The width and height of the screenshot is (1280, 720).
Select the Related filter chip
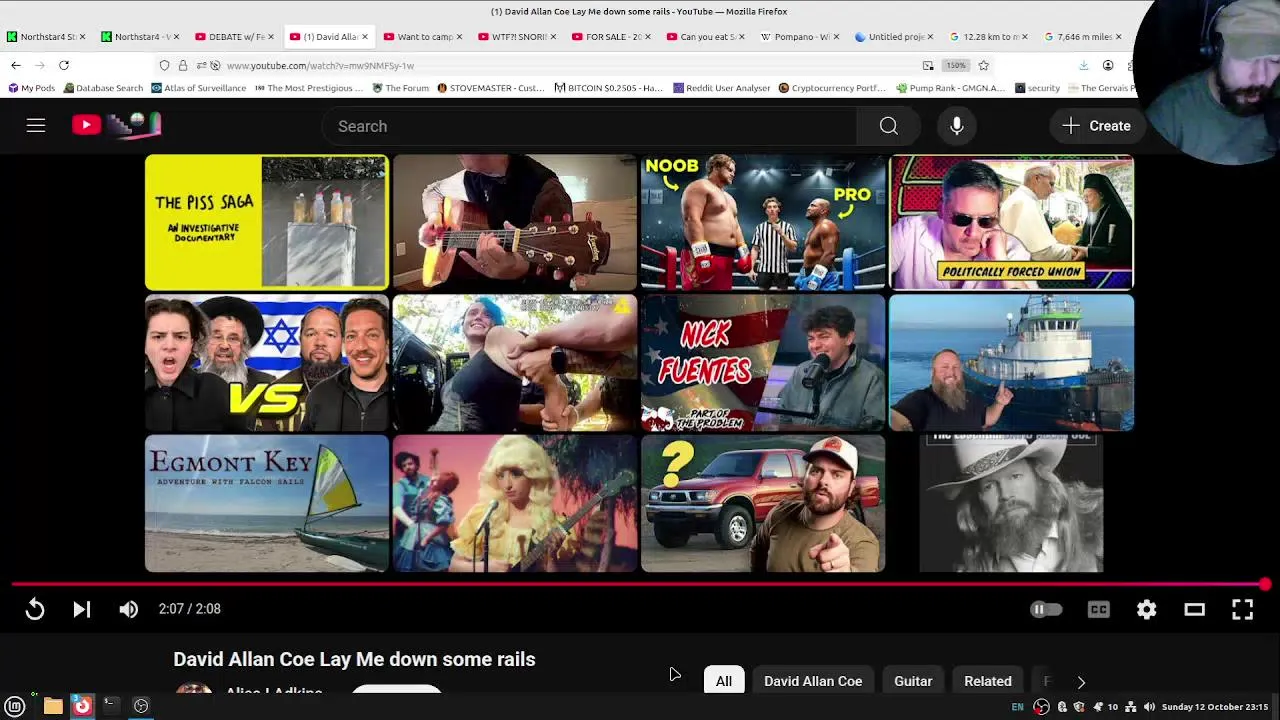coord(988,681)
